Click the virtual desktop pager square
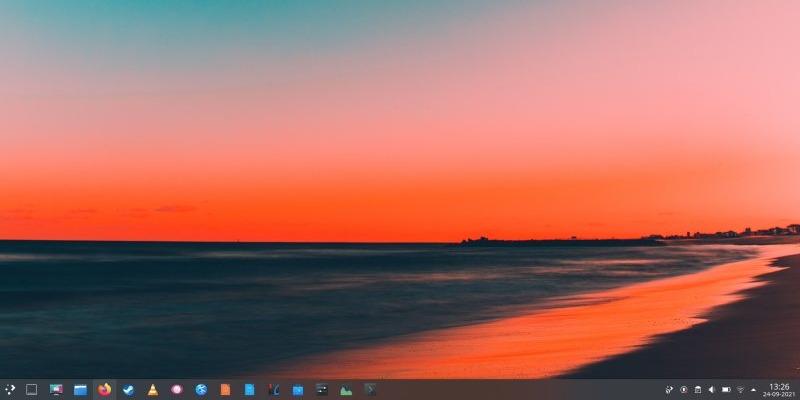Screen dimensions: 800x400 pos(32,389)
